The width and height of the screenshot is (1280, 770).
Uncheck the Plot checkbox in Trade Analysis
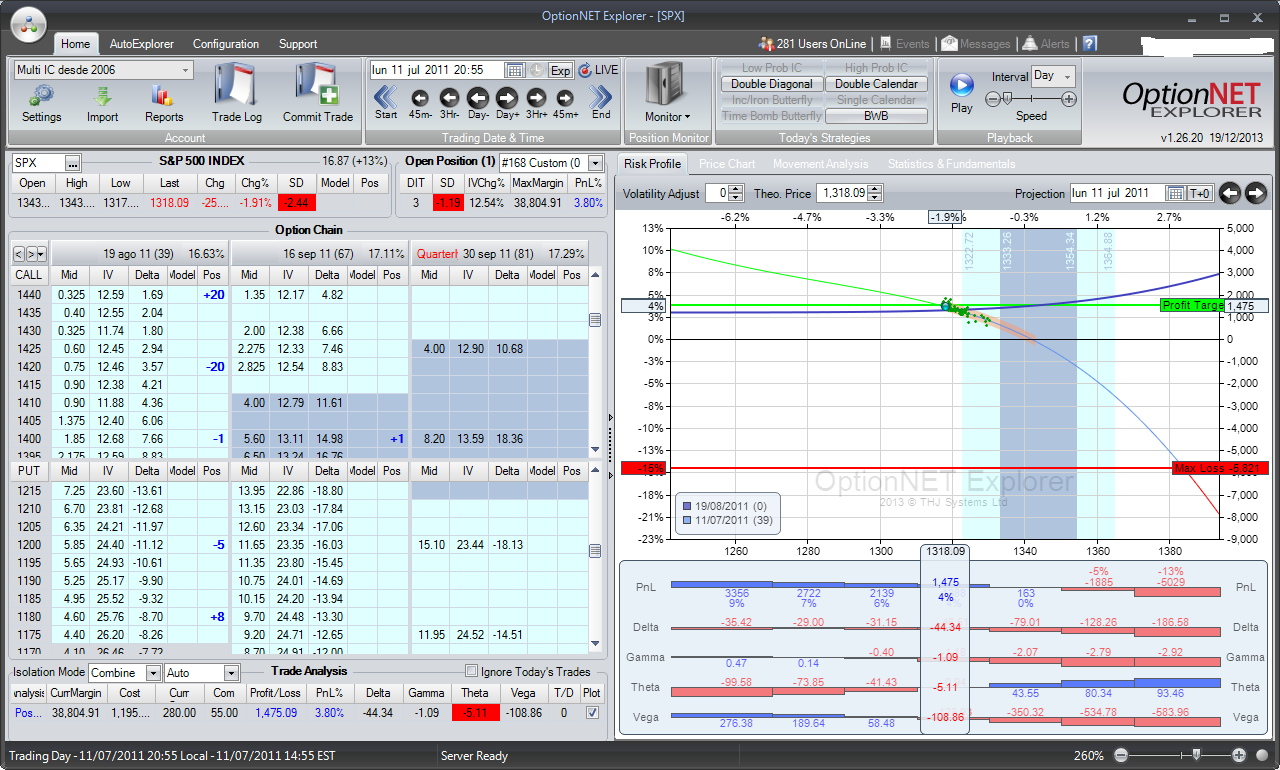[592, 713]
